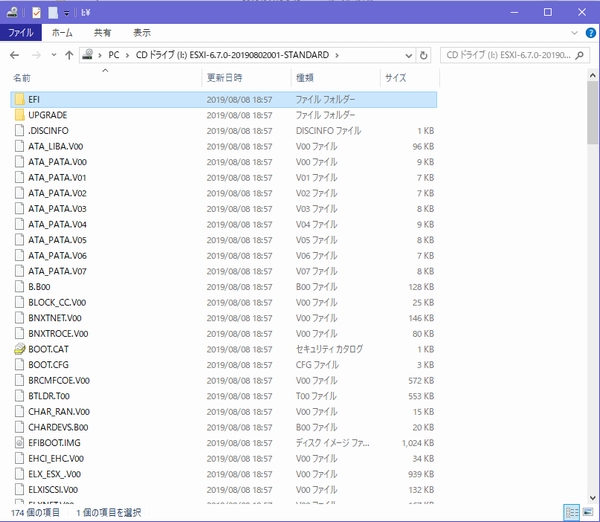600x522 pixels.
Task: Open the Help question mark icon
Action: (x=590, y=33)
